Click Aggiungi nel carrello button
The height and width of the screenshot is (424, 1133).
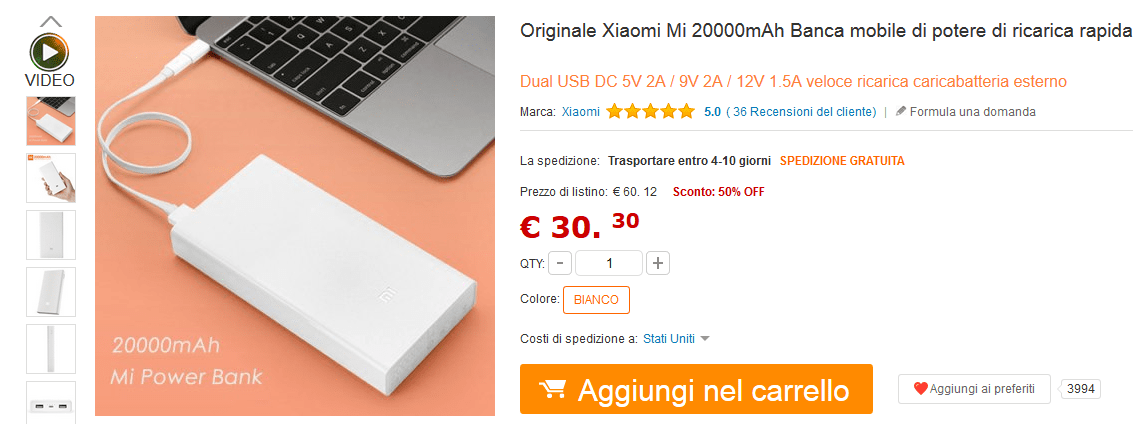point(697,389)
